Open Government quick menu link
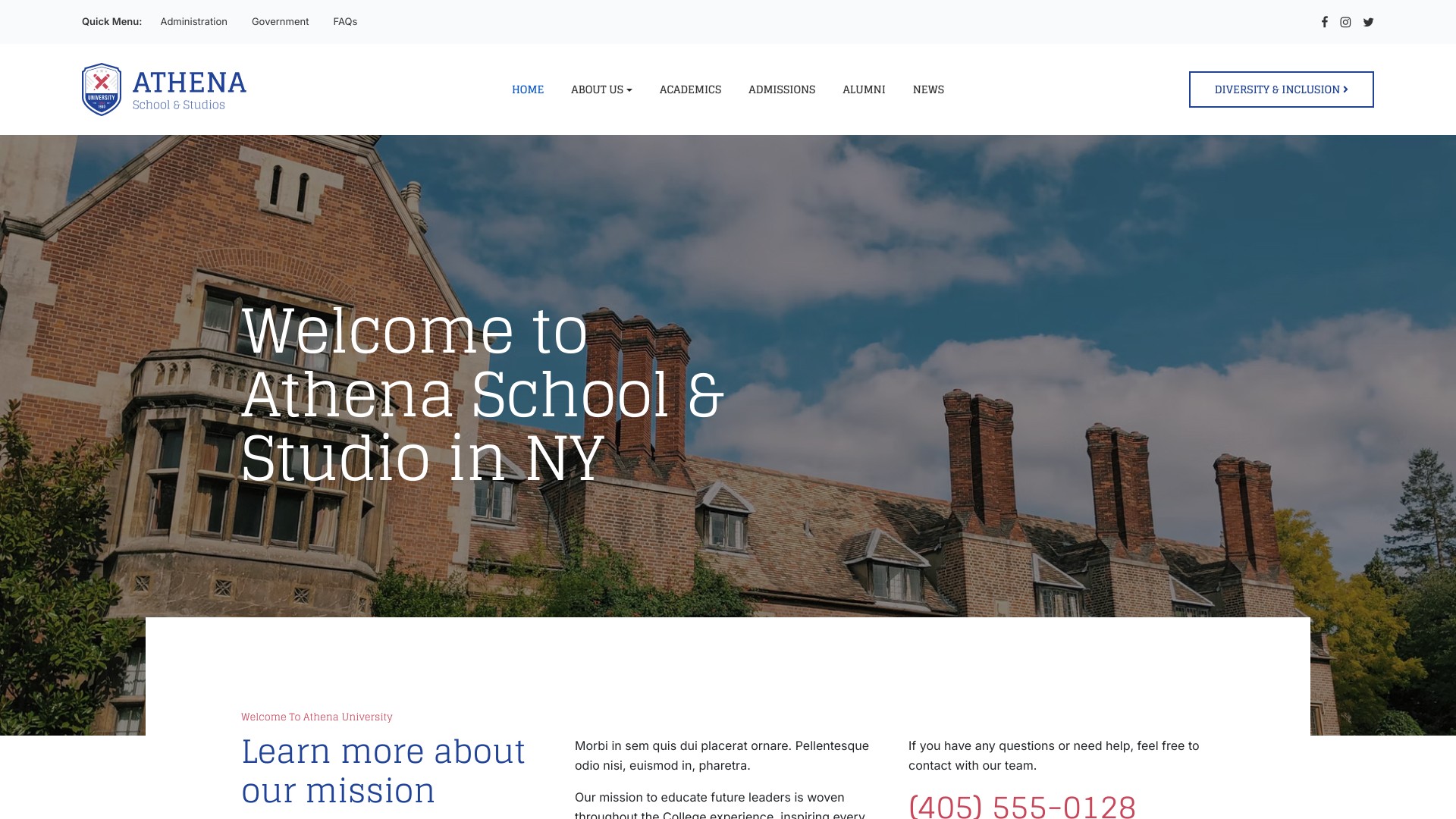The width and height of the screenshot is (1456, 819). (280, 22)
